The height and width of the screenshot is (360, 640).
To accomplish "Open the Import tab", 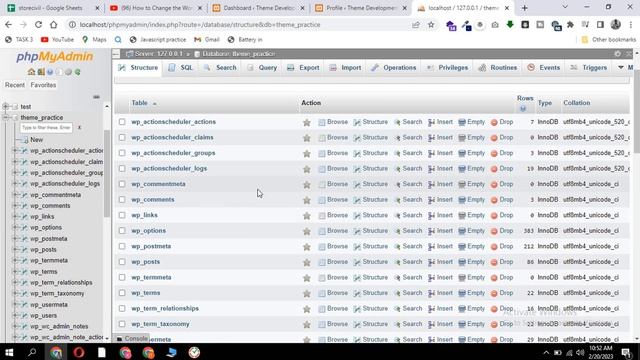I will [346, 68].
